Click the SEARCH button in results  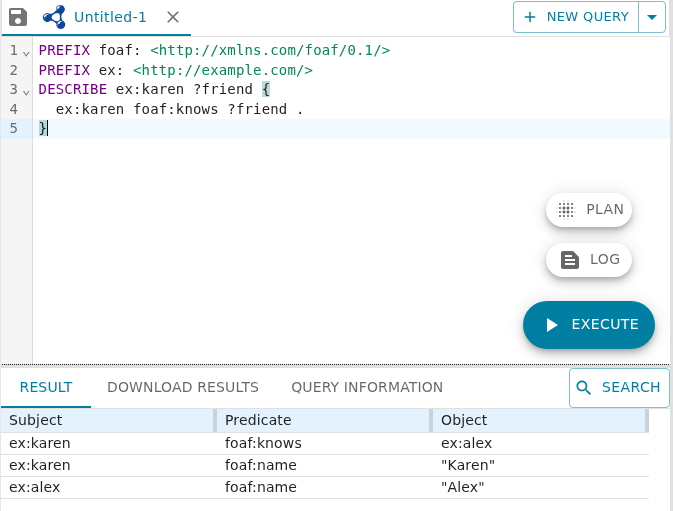619,387
